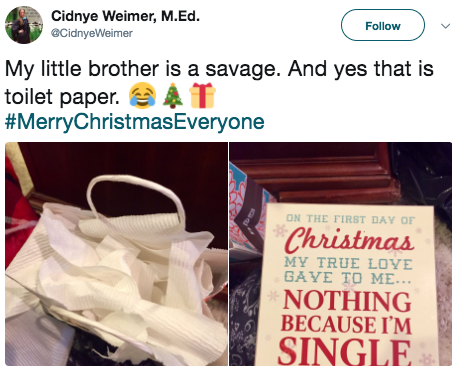
Task: Open the #MerryChristmasEveryone hashtag
Action: [x=135, y=121]
